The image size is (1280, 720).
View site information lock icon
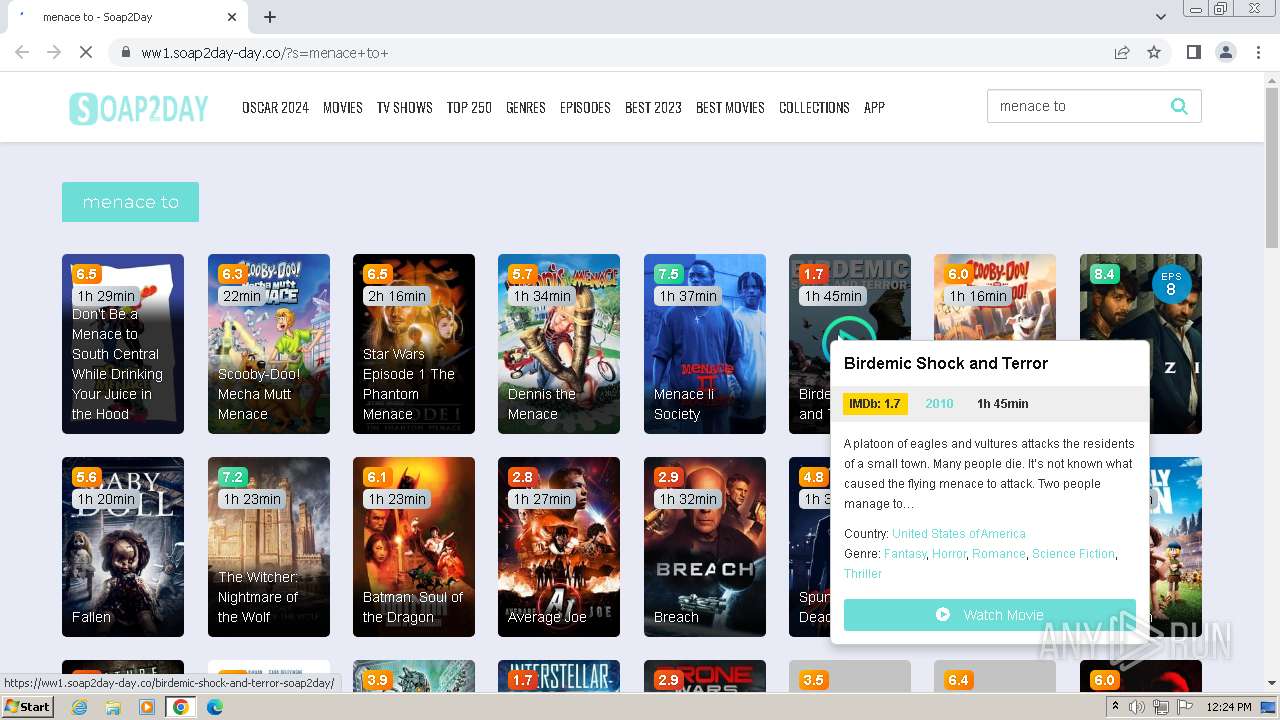126,52
